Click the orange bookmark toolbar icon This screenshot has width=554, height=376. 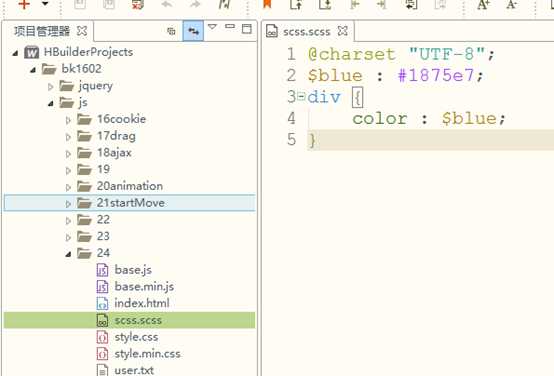267,4
